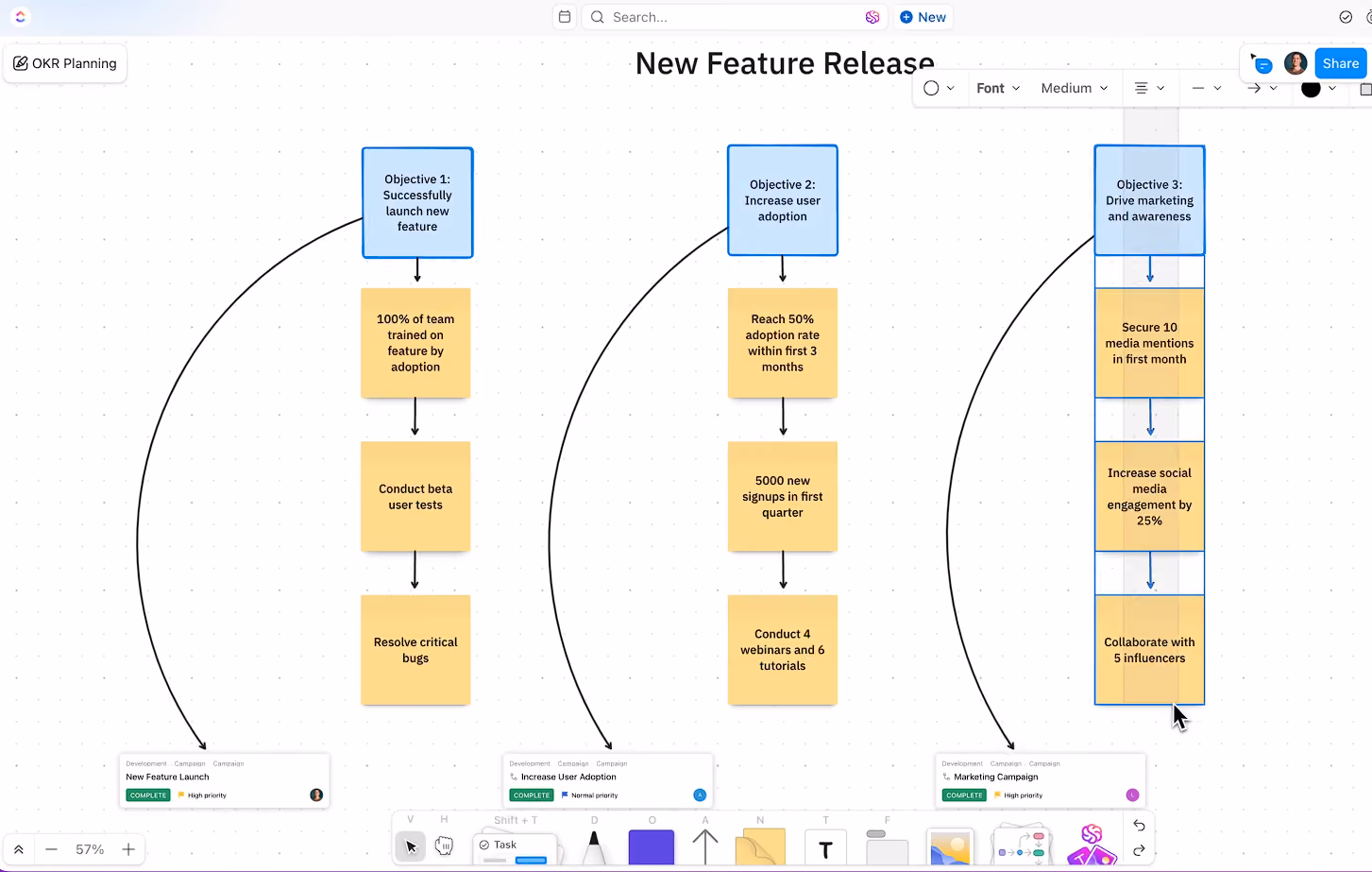Select the '5000 new signups' sticky note
Viewport: 1372px width, 872px height.
coord(783,497)
